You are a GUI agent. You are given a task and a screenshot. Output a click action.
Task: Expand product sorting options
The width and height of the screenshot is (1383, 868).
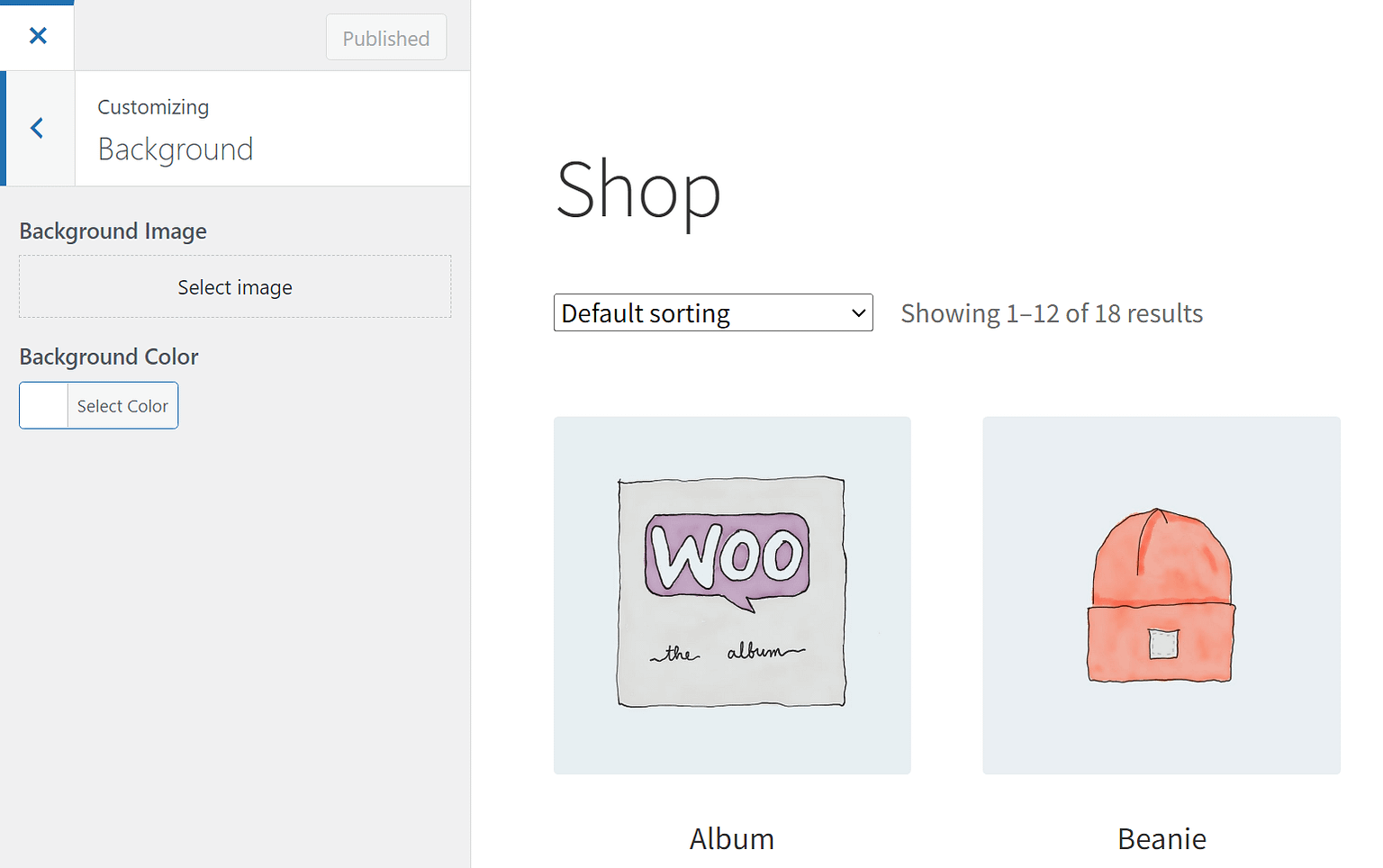pos(712,312)
